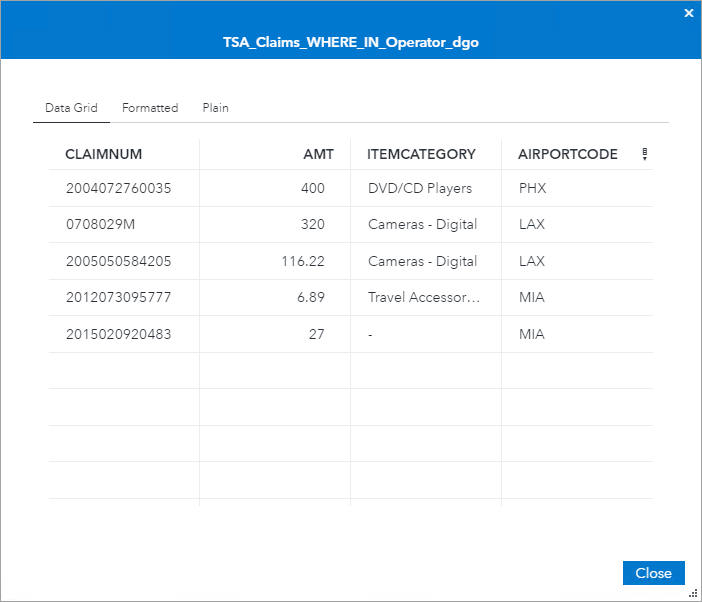This screenshot has height=602, width=702.
Task: Switch to the Data Grid tab
Action: pyautogui.click(x=71, y=108)
